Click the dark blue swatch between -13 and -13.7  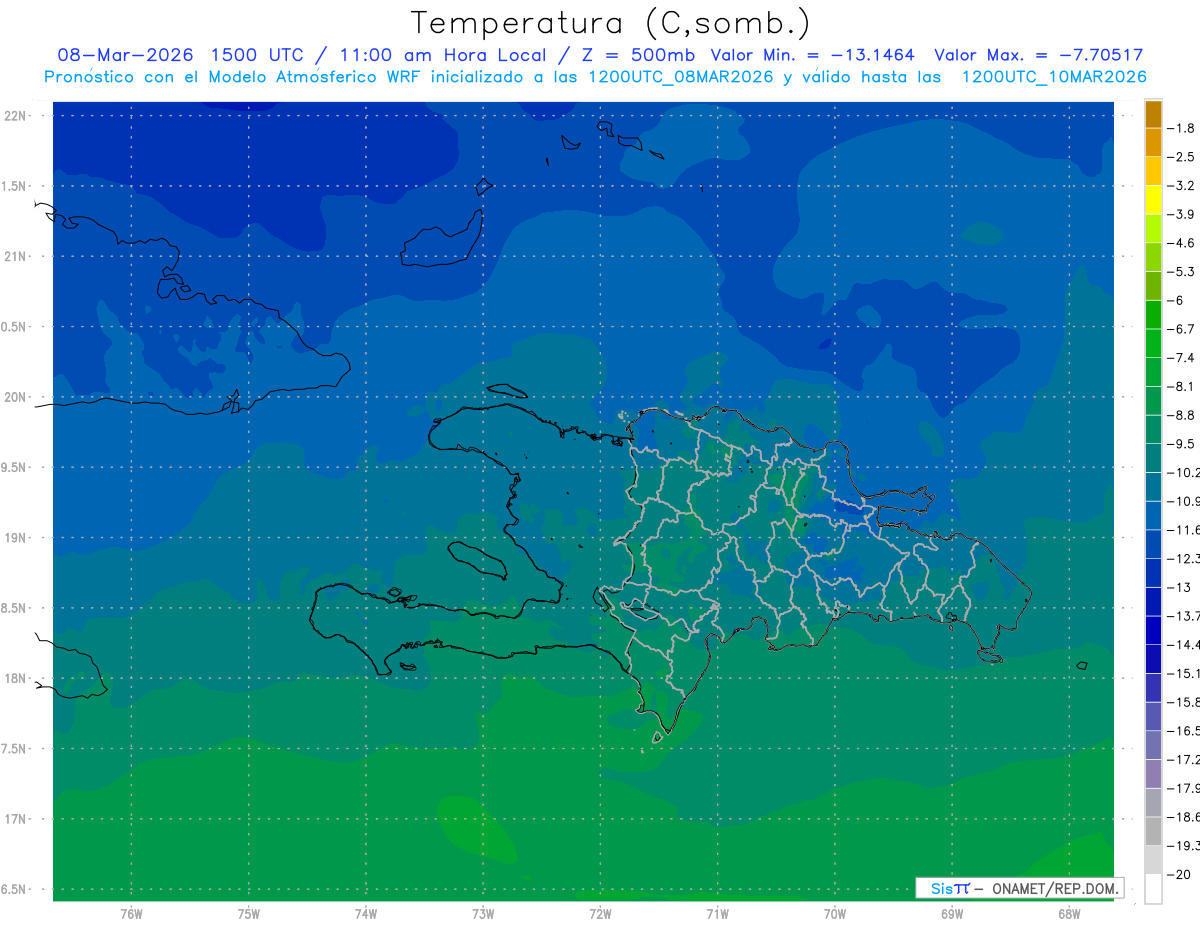pos(1153,602)
